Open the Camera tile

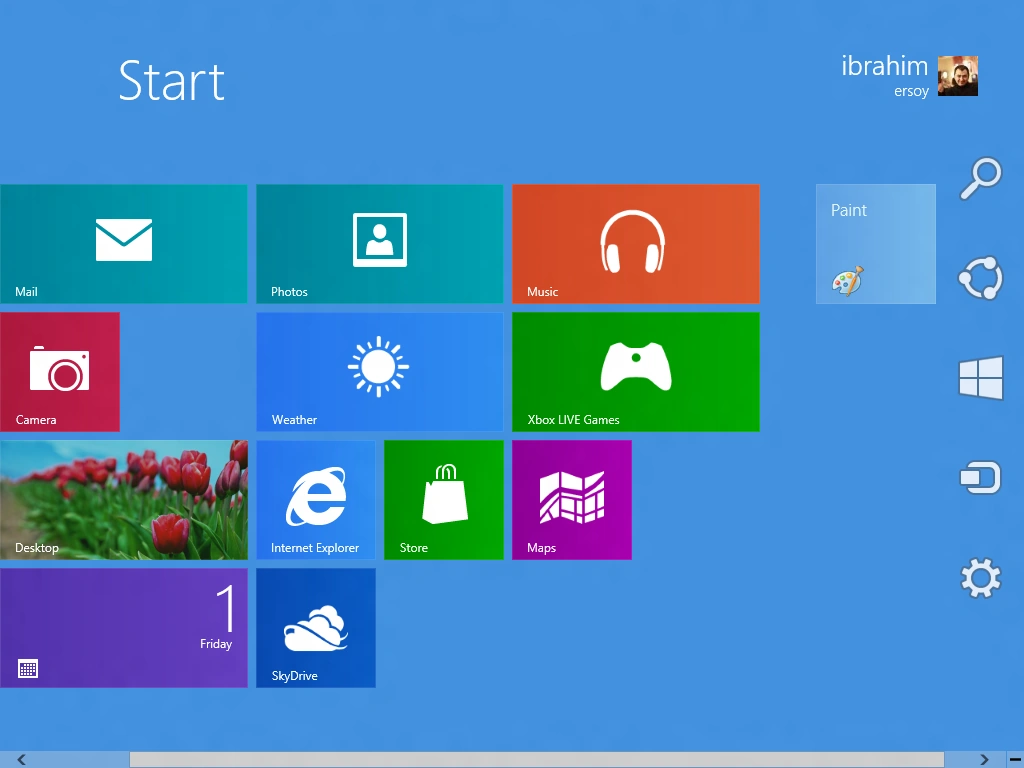coord(59,372)
